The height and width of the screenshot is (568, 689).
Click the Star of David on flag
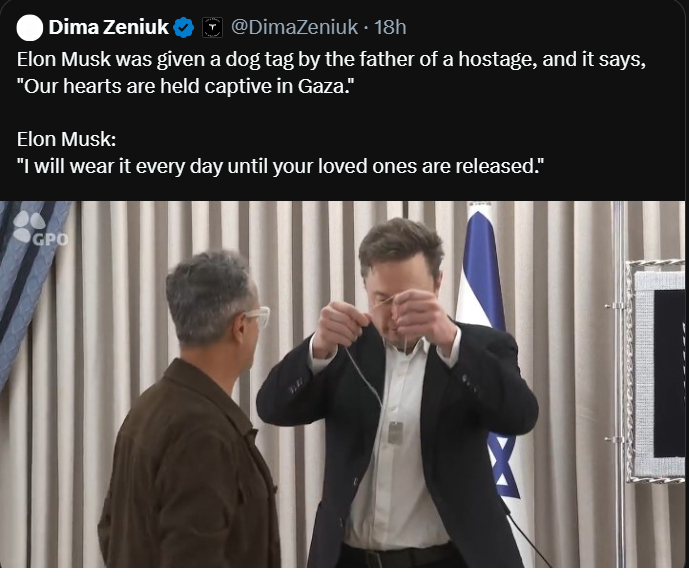(x=504, y=467)
